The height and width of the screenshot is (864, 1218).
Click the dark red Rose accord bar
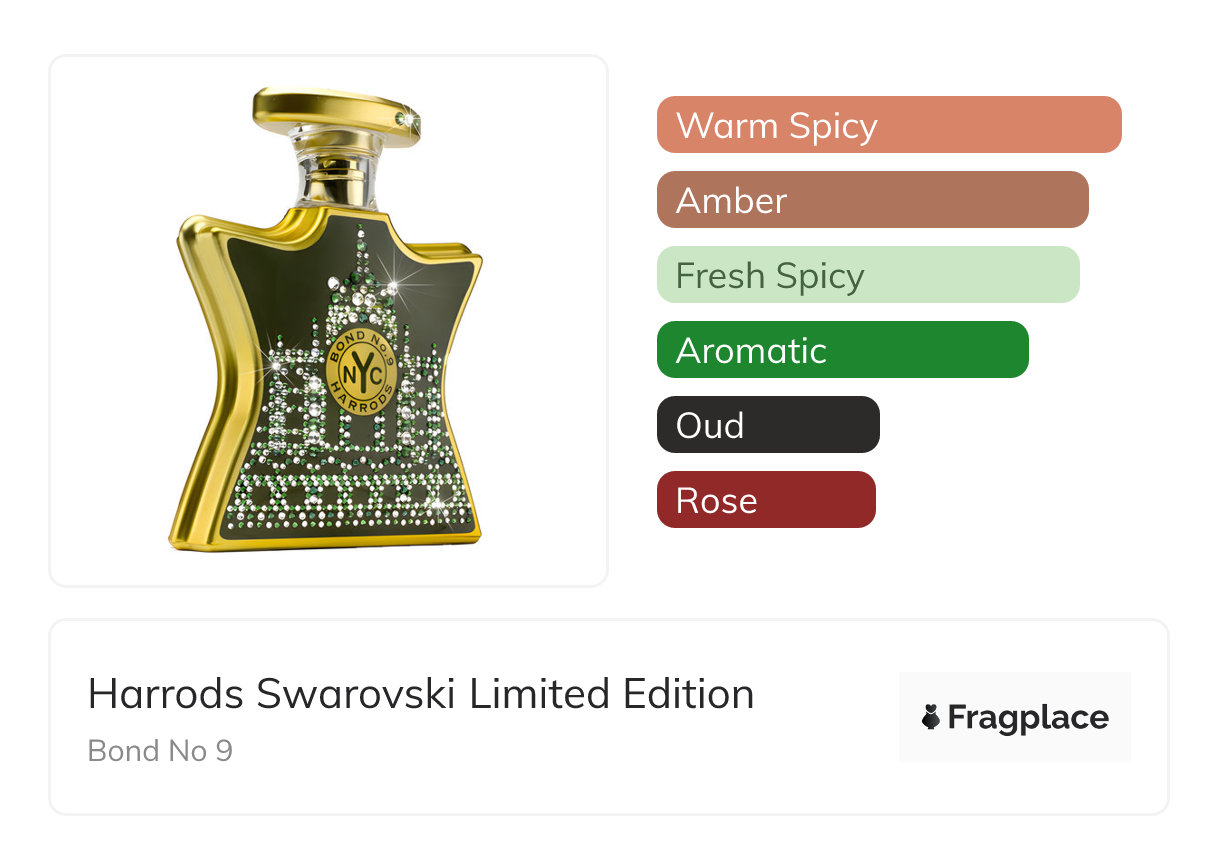[x=766, y=500]
